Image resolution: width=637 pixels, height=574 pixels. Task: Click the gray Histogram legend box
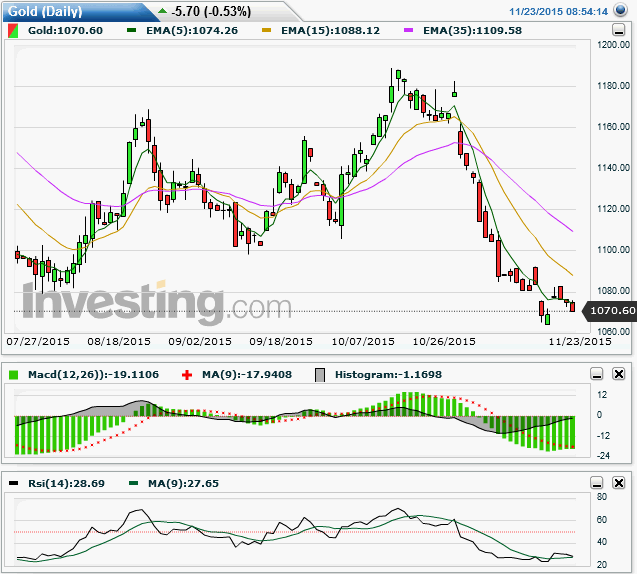pos(320,375)
